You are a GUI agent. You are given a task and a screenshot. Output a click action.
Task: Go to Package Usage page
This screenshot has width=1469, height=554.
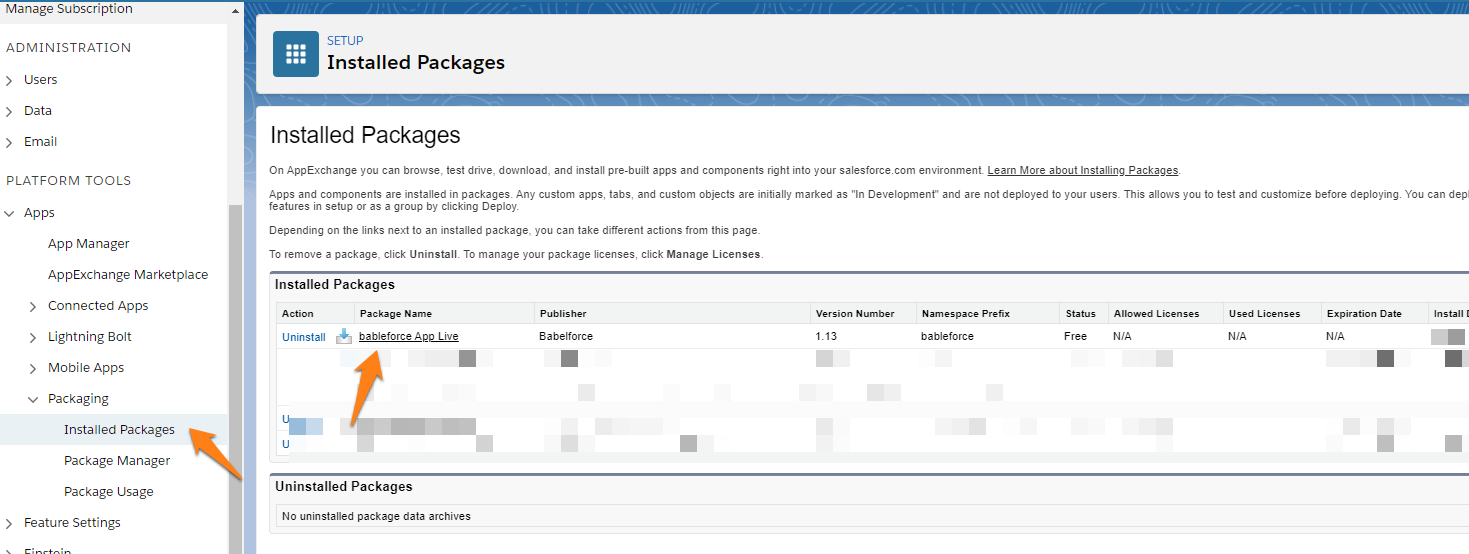click(x=108, y=492)
